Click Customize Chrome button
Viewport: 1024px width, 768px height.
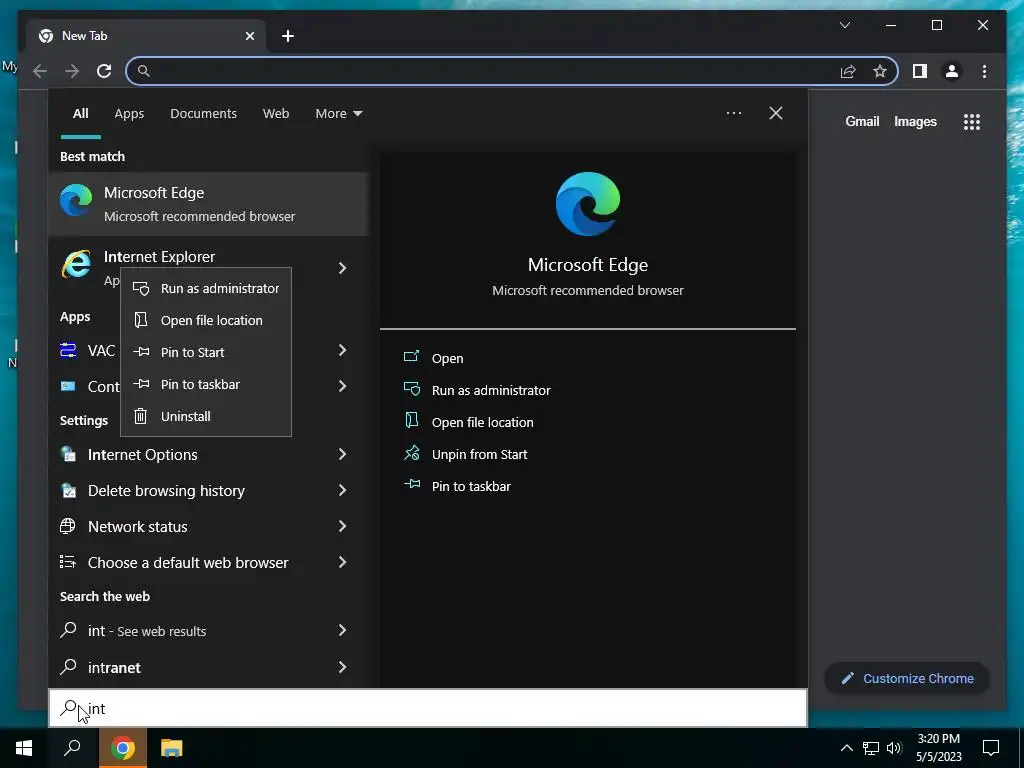click(x=907, y=679)
